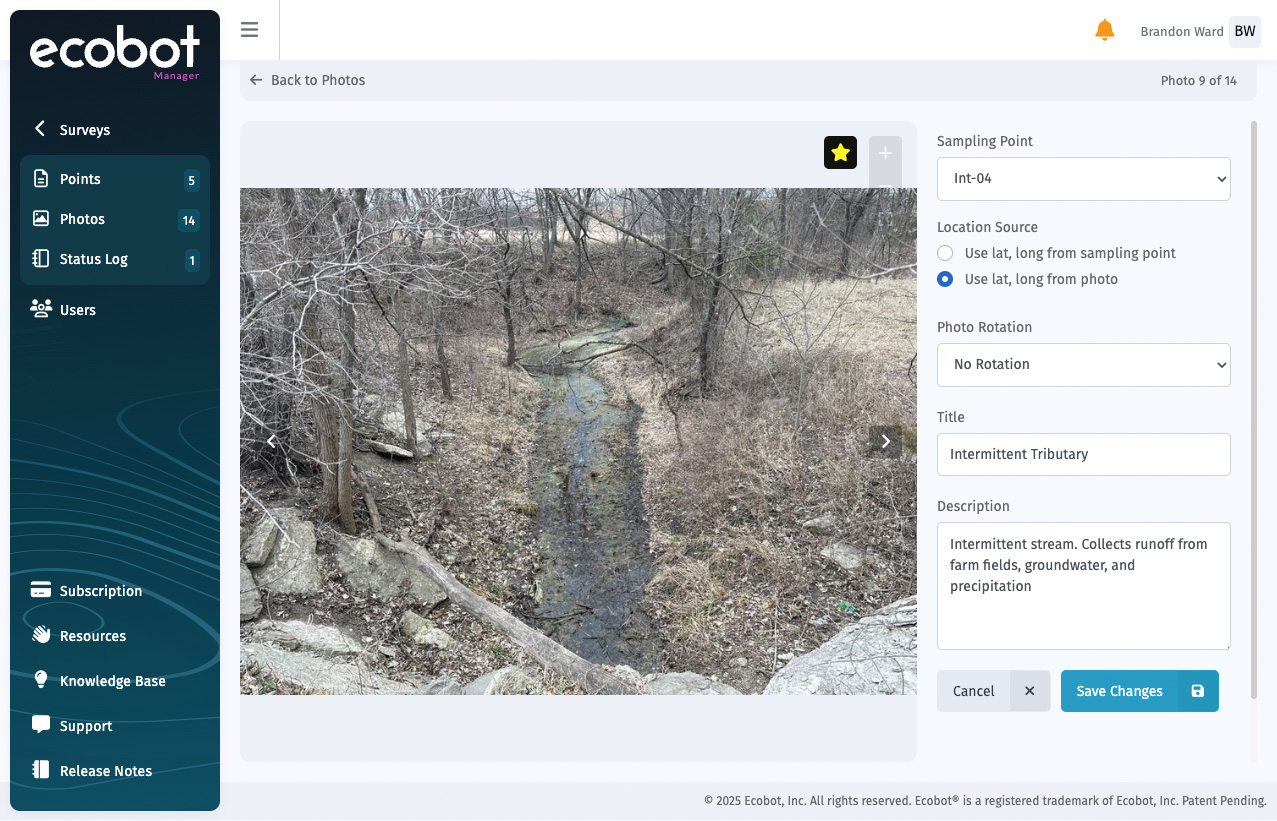Click the stream photo image
Screen dimensions: 1277x821
point(578,441)
